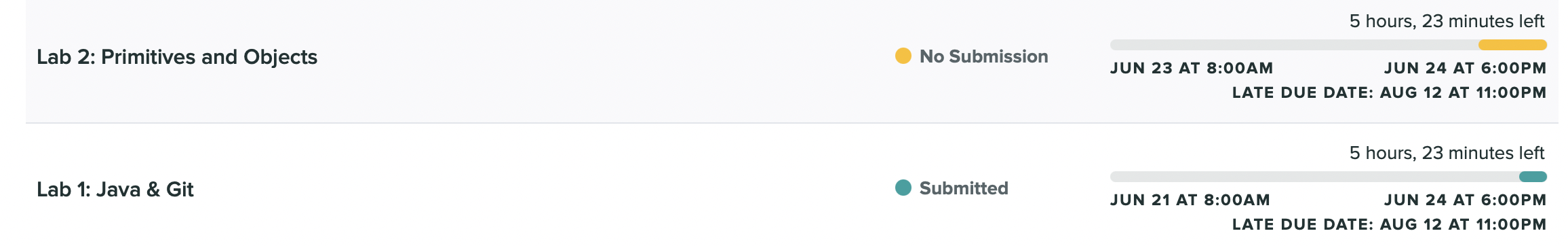Image resolution: width=1568 pixels, height=246 pixels.
Task: Click the teal Submitted status dot
Action: [x=903, y=188]
